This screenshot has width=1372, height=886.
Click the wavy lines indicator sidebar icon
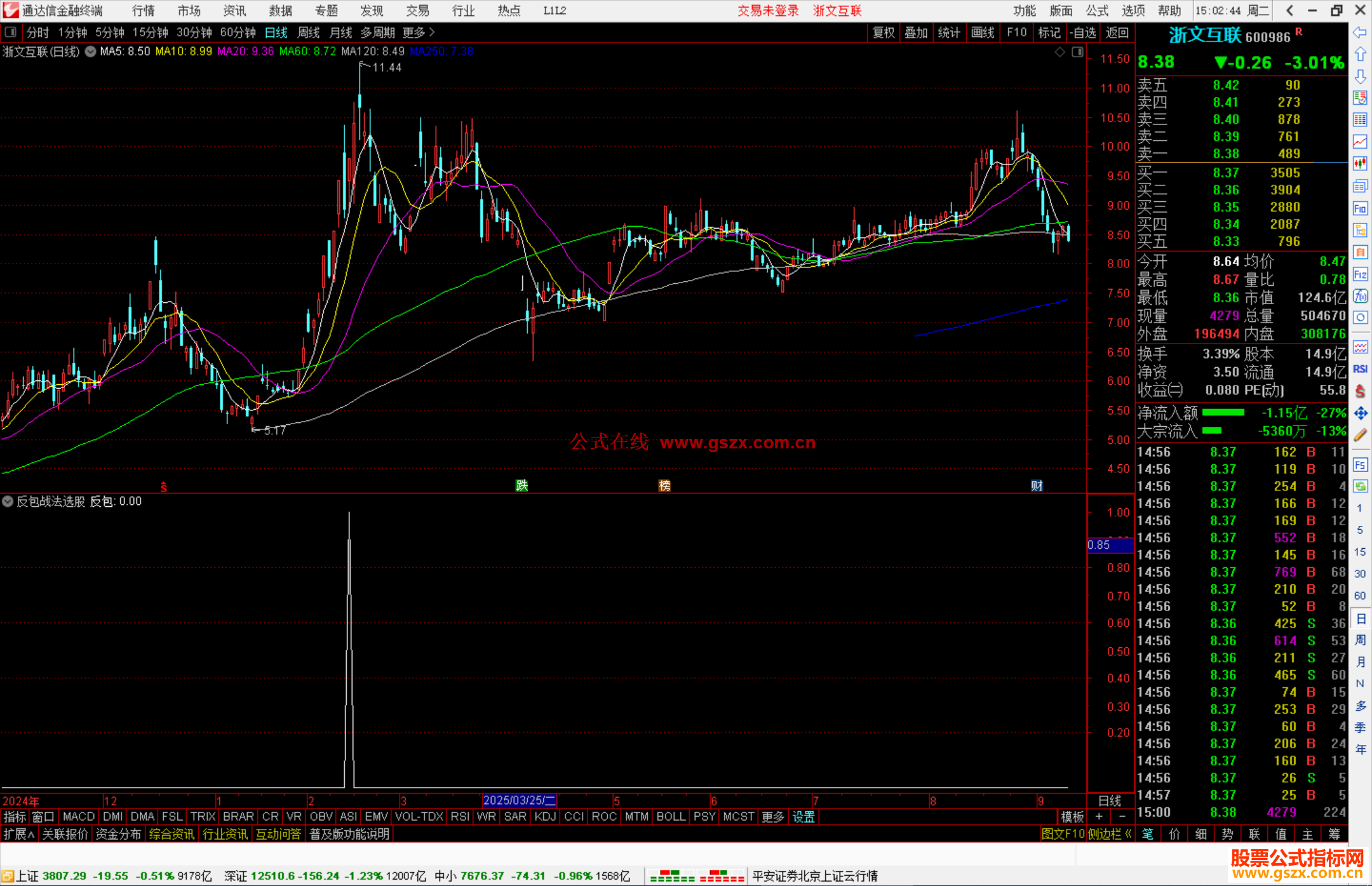pyautogui.click(x=1360, y=347)
